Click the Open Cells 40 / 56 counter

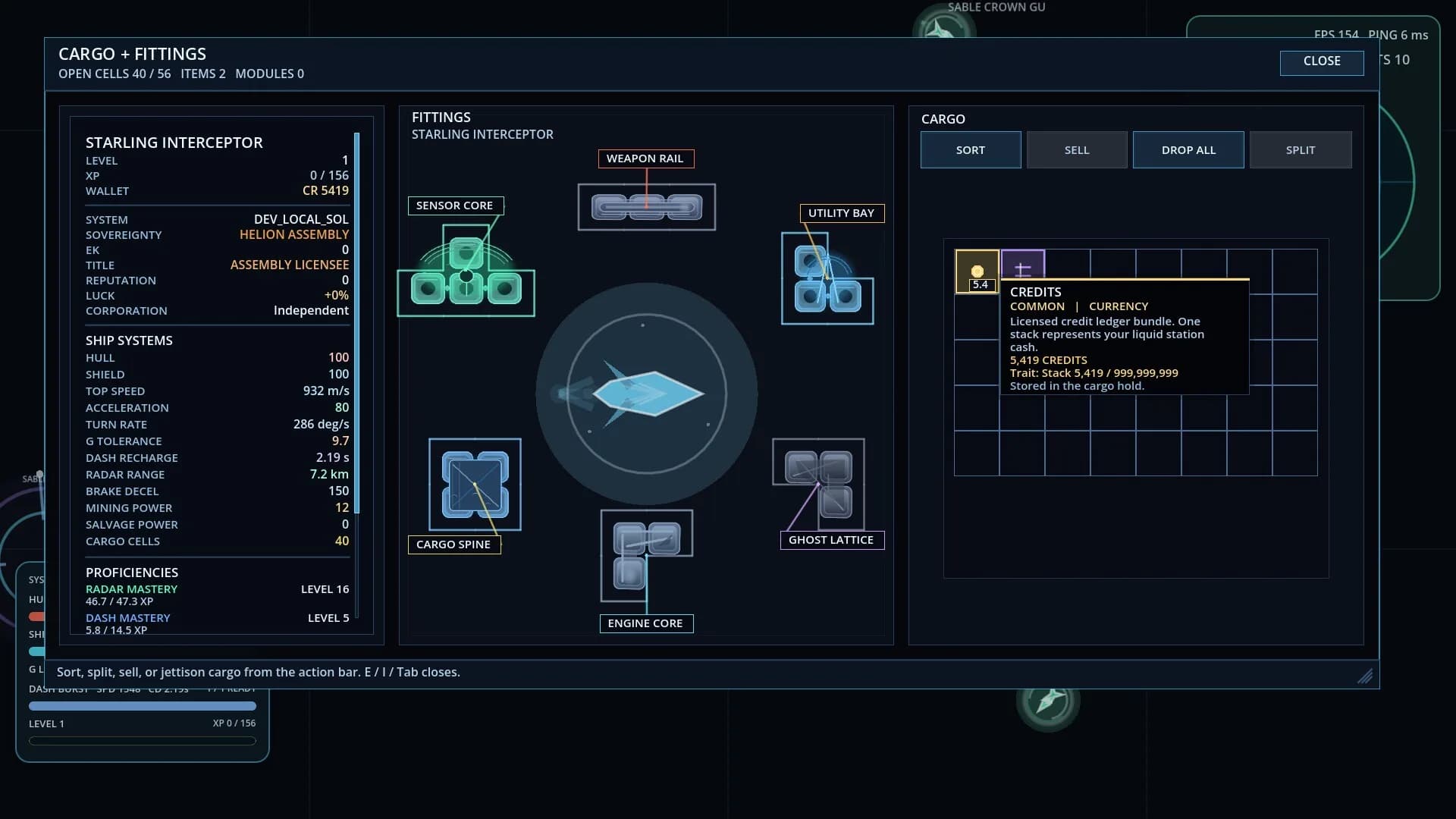click(115, 74)
